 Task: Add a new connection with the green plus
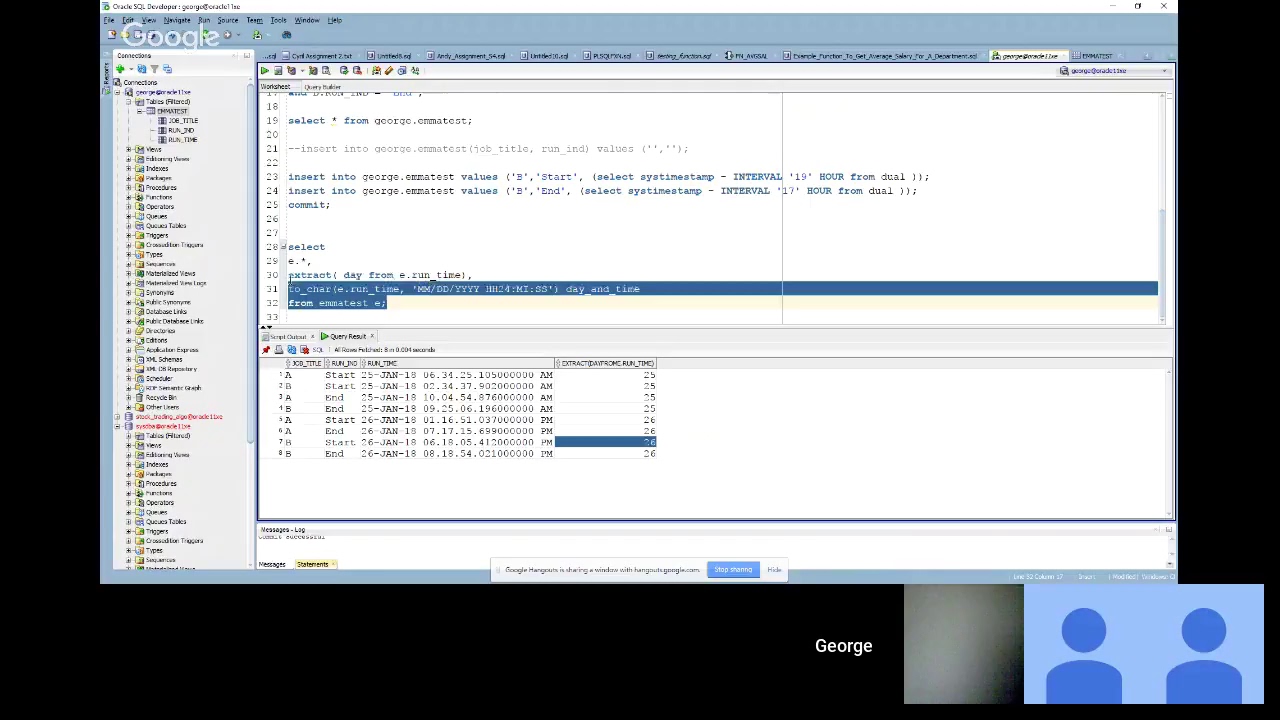tap(120, 69)
